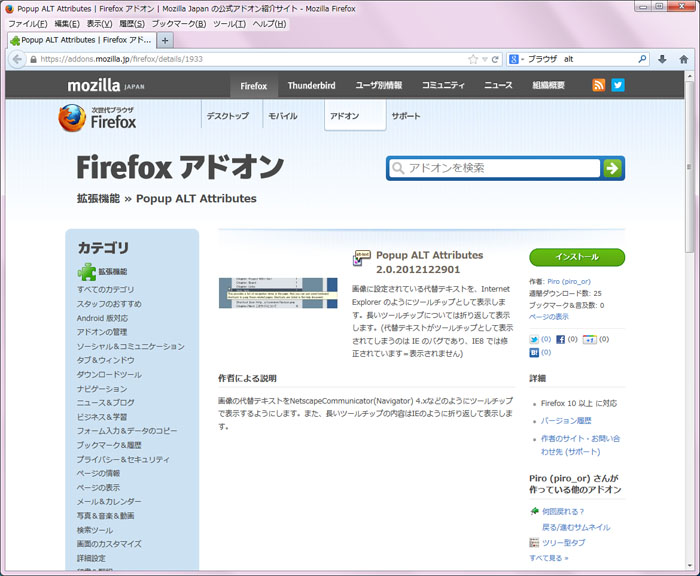Click the green インストール button
This screenshot has width=700, height=576.
(577, 257)
